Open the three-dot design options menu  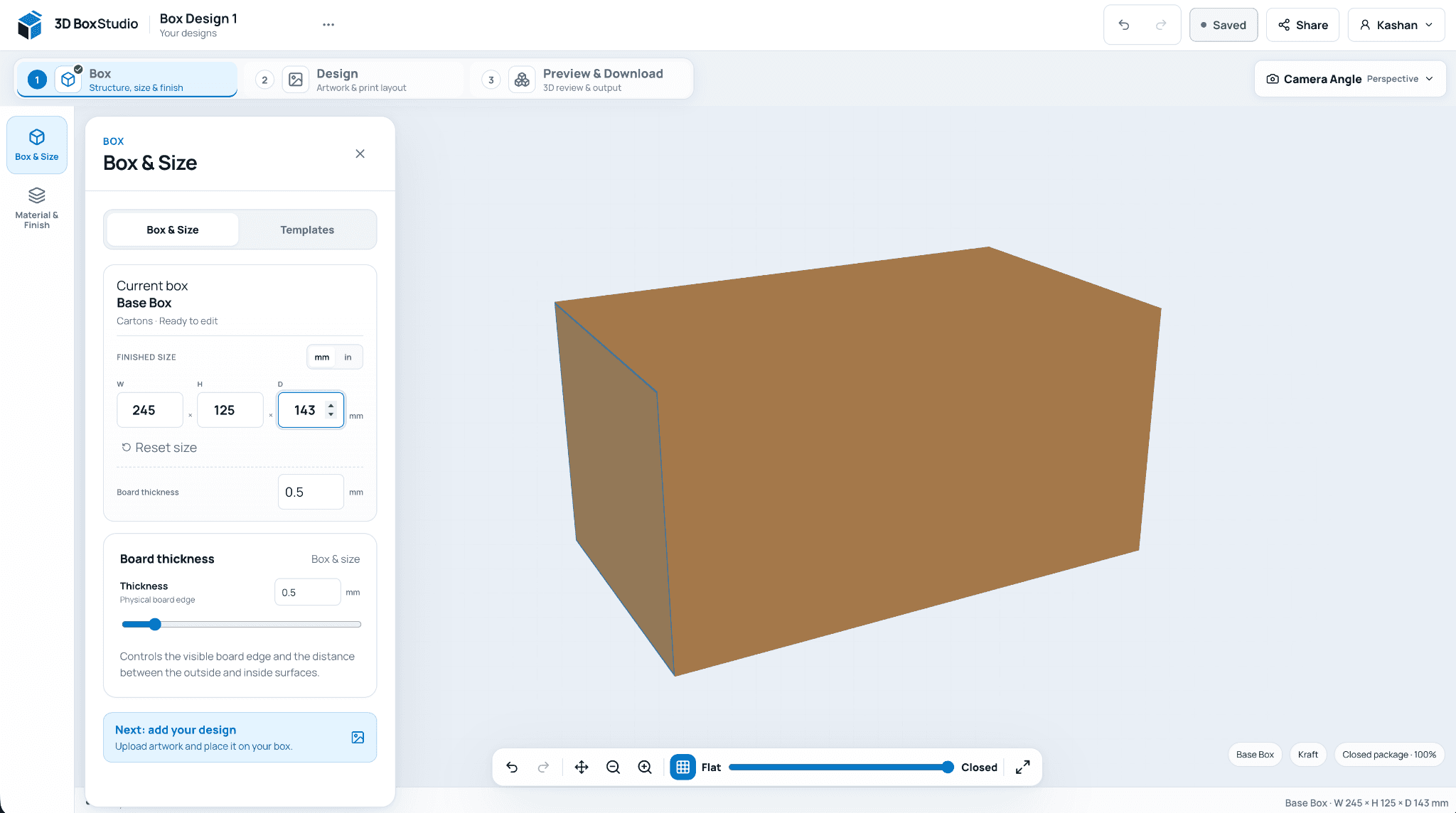pos(328,25)
